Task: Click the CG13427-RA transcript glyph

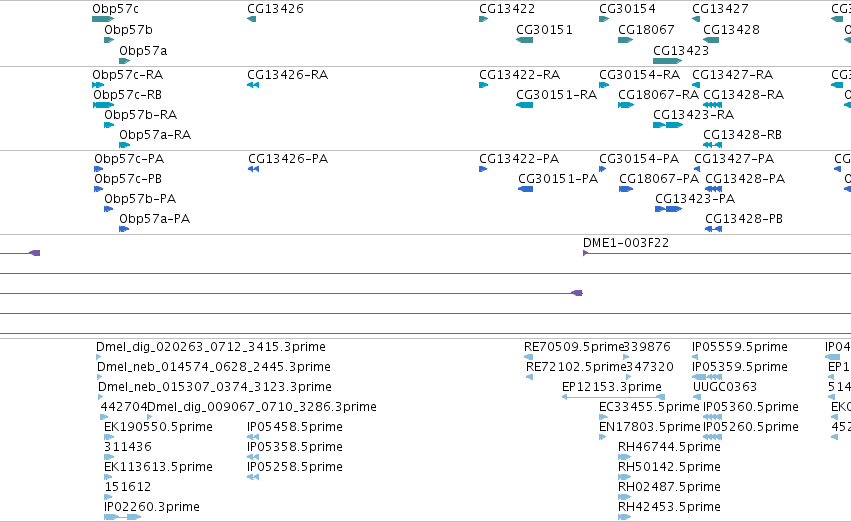Action: [x=696, y=85]
